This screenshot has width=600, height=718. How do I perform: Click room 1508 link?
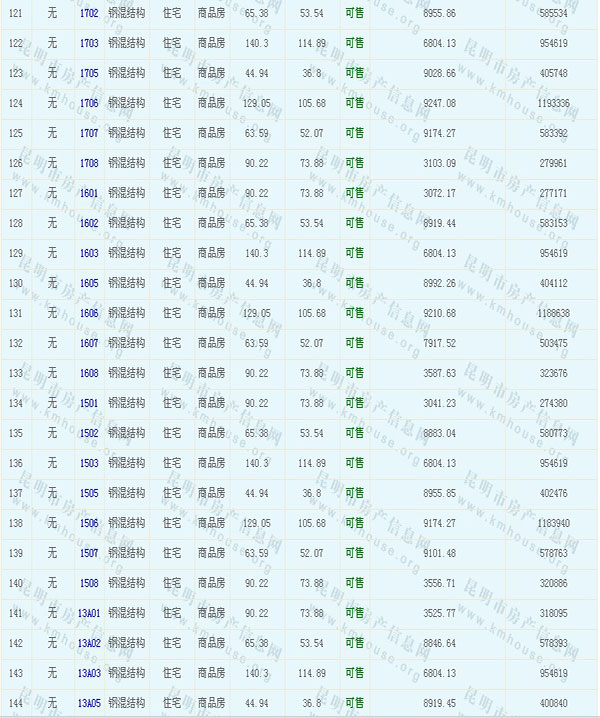(89, 584)
